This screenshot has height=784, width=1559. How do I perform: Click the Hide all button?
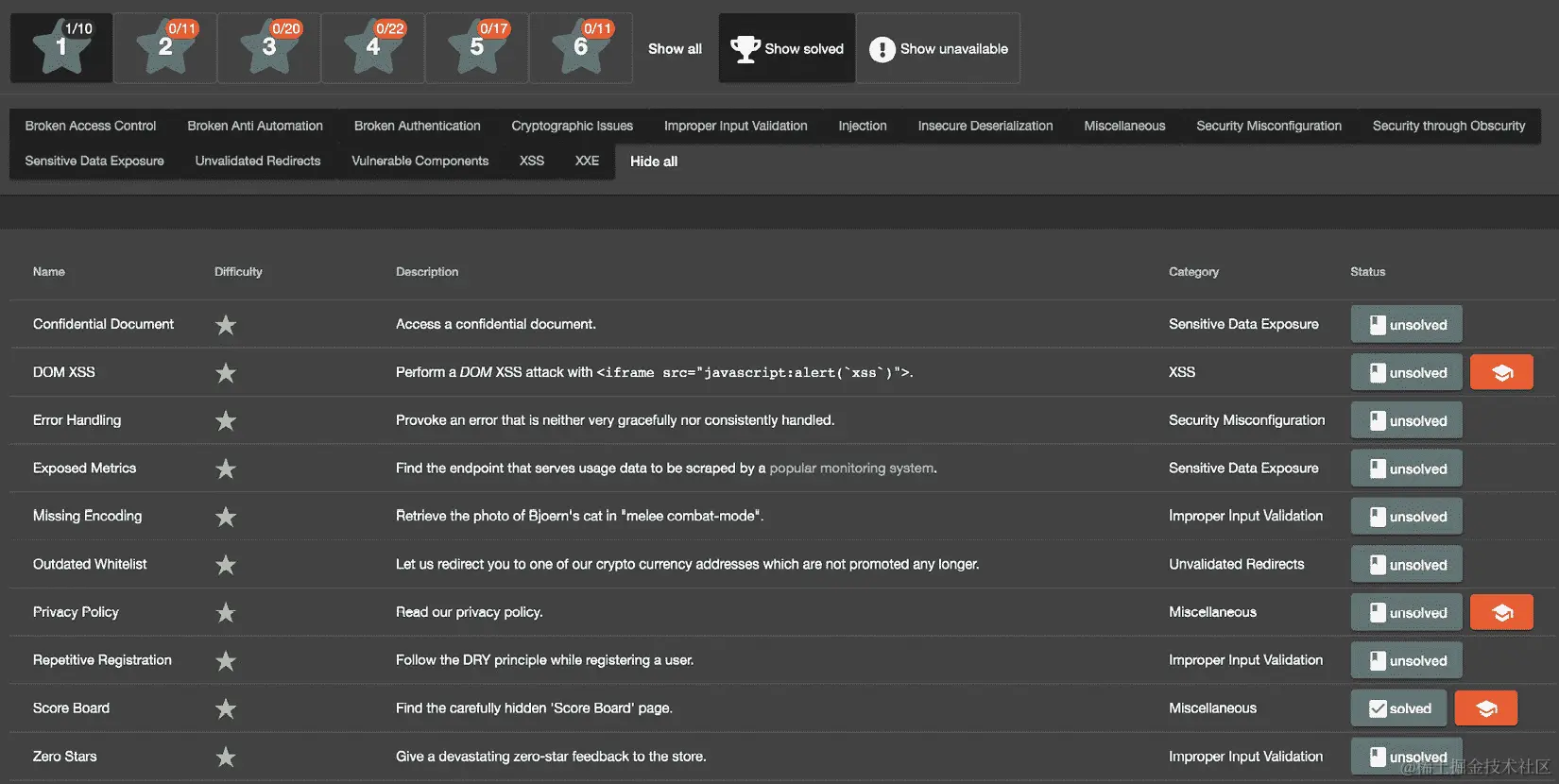click(654, 162)
